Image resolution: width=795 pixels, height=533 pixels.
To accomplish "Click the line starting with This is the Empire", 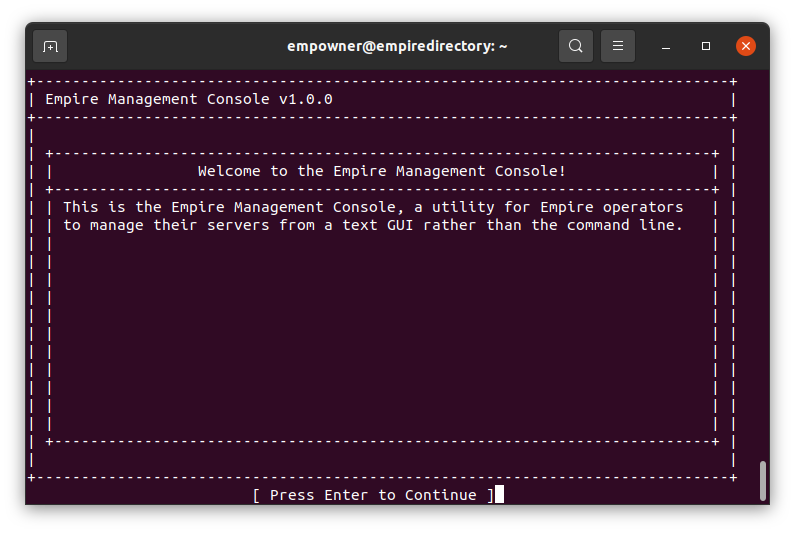I will pos(373,207).
